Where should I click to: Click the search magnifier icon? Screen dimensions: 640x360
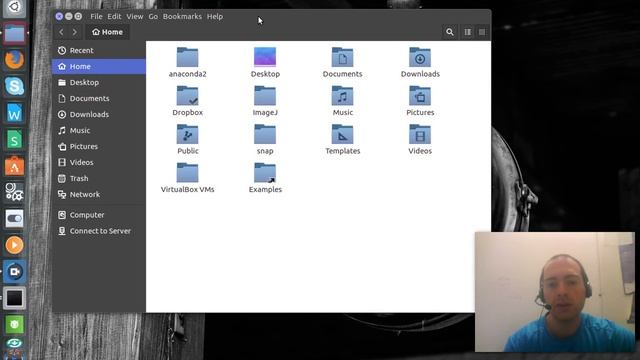tap(450, 32)
